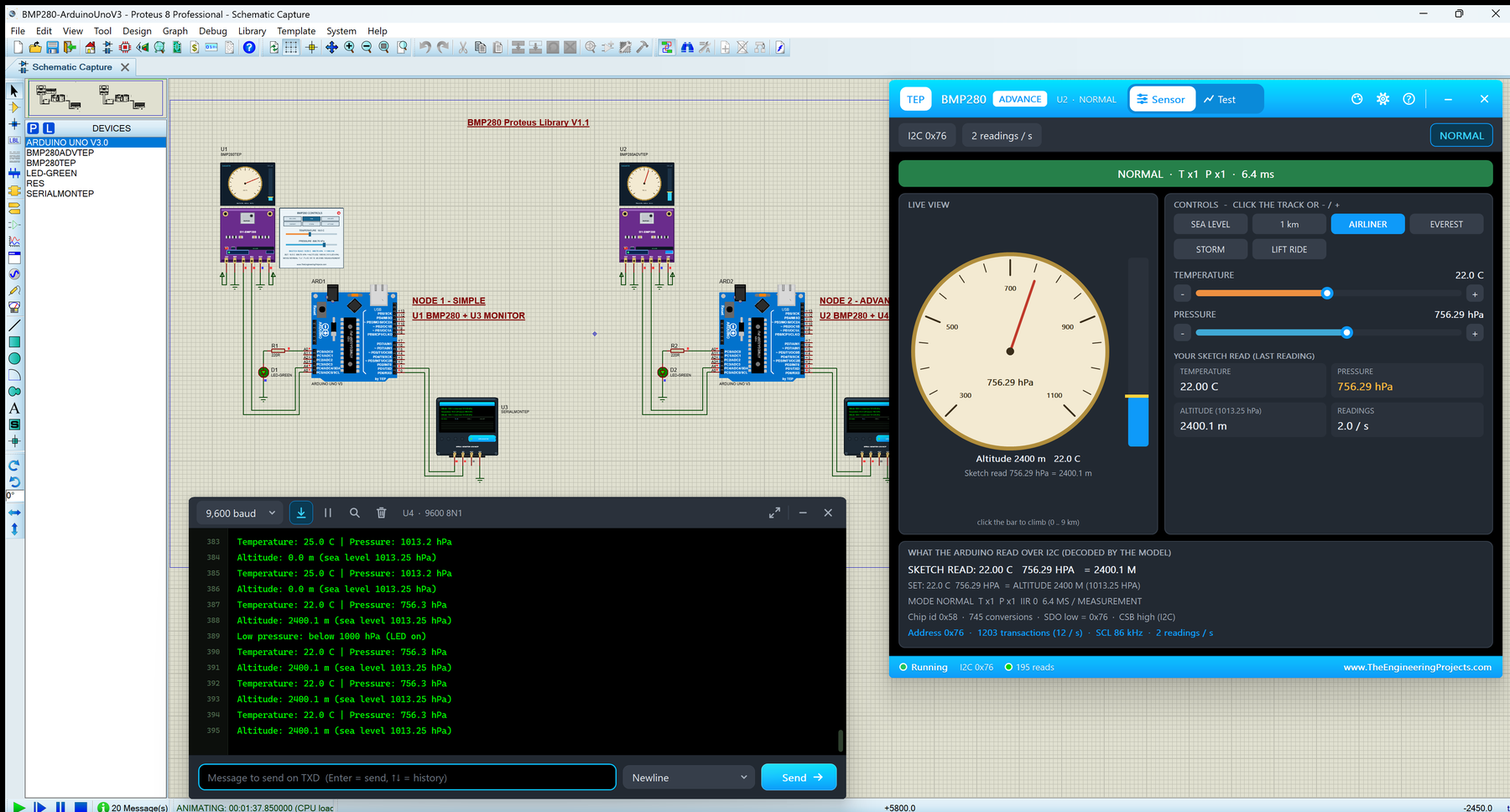Screen dimensions: 1510x812
Task: Increase temperature with plus stepper
Action: click(1475, 294)
